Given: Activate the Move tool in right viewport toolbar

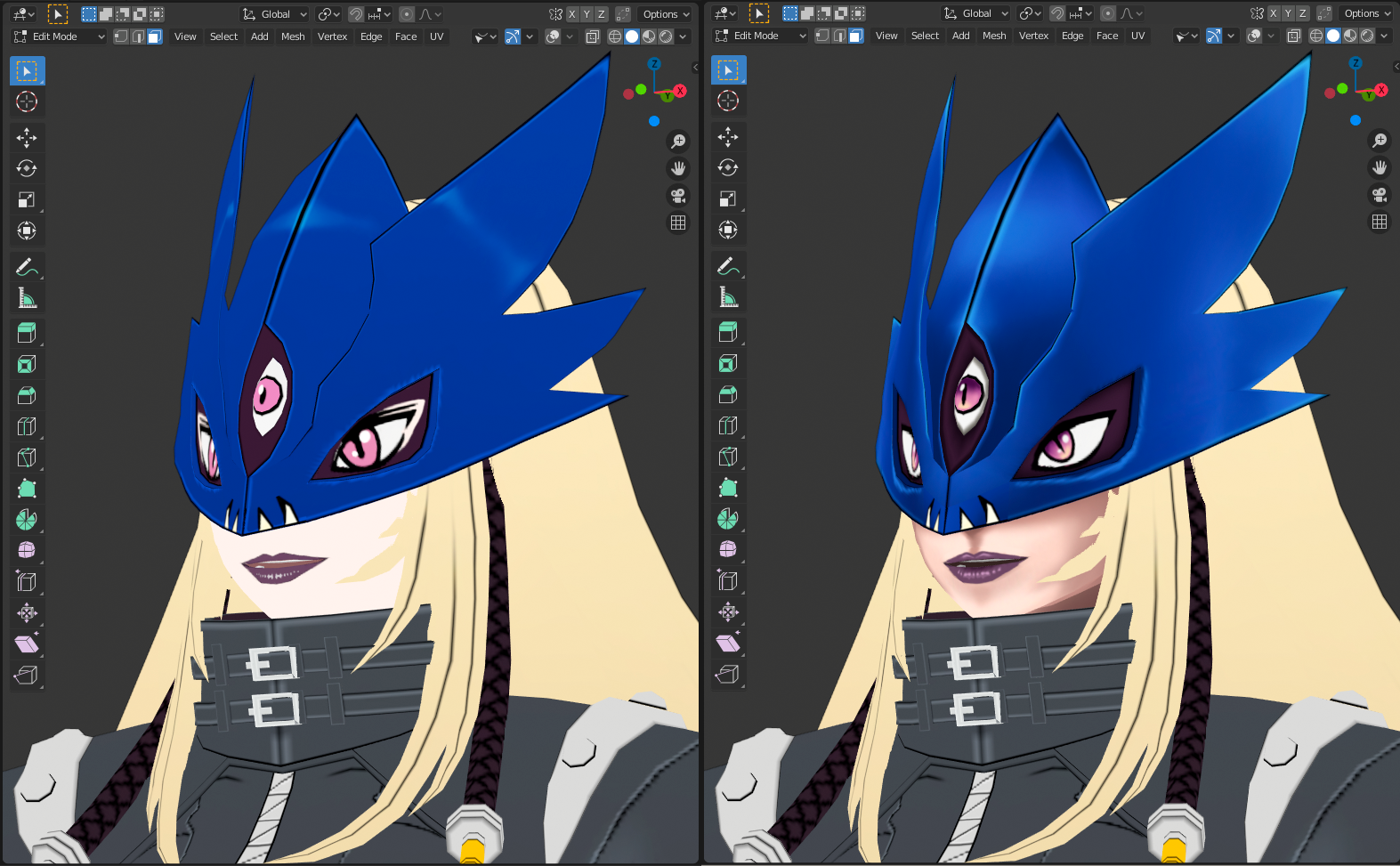Looking at the screenshot, I should (728, 136).
